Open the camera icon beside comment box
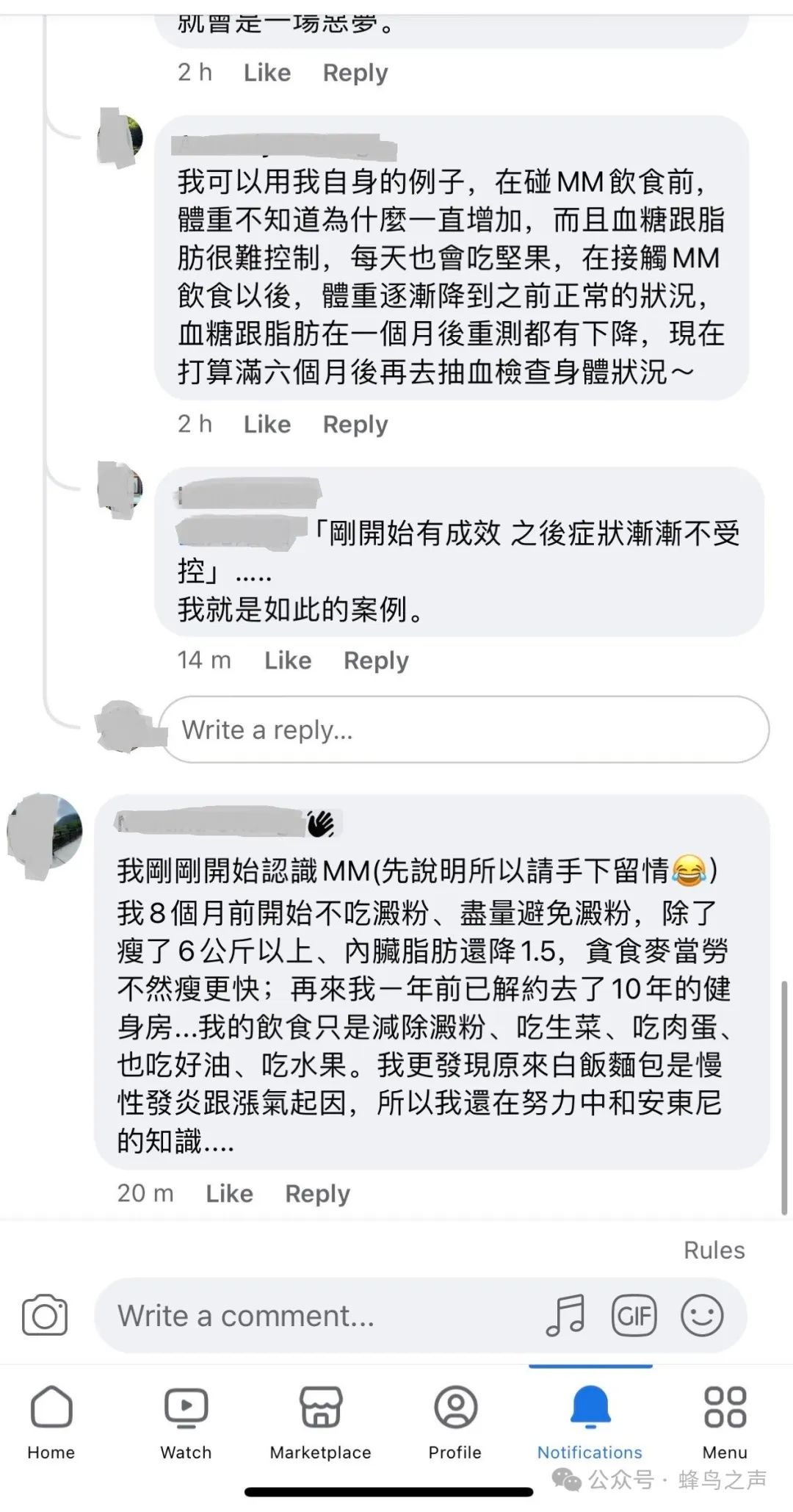793x1512 pixels. point(45,1315)
